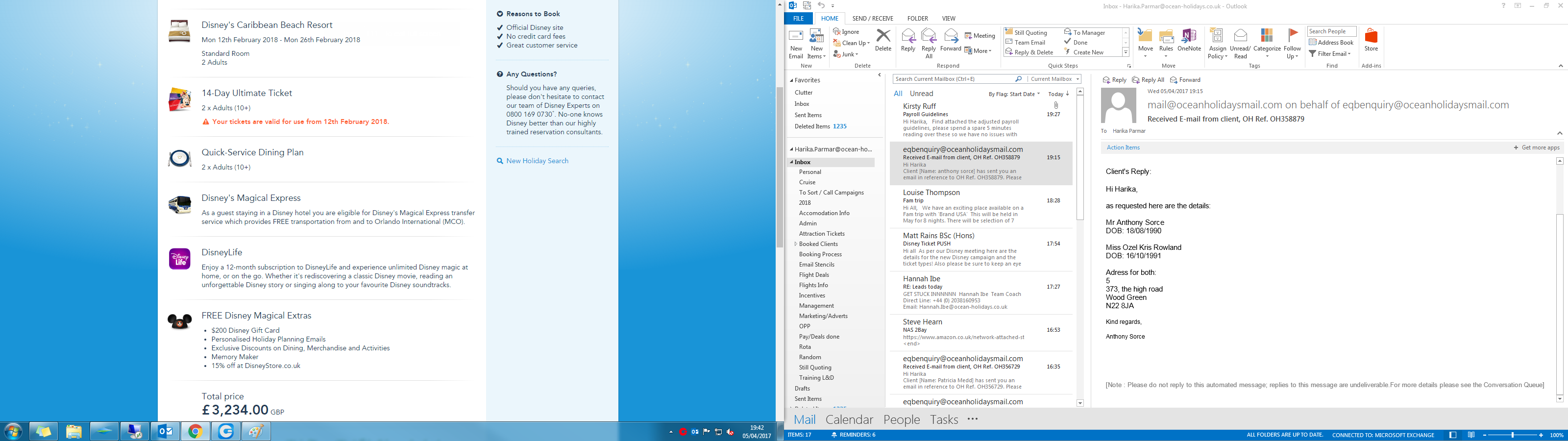Click the large Forward icon in the ribbon
1568x441 pixels.
[950, 40]
